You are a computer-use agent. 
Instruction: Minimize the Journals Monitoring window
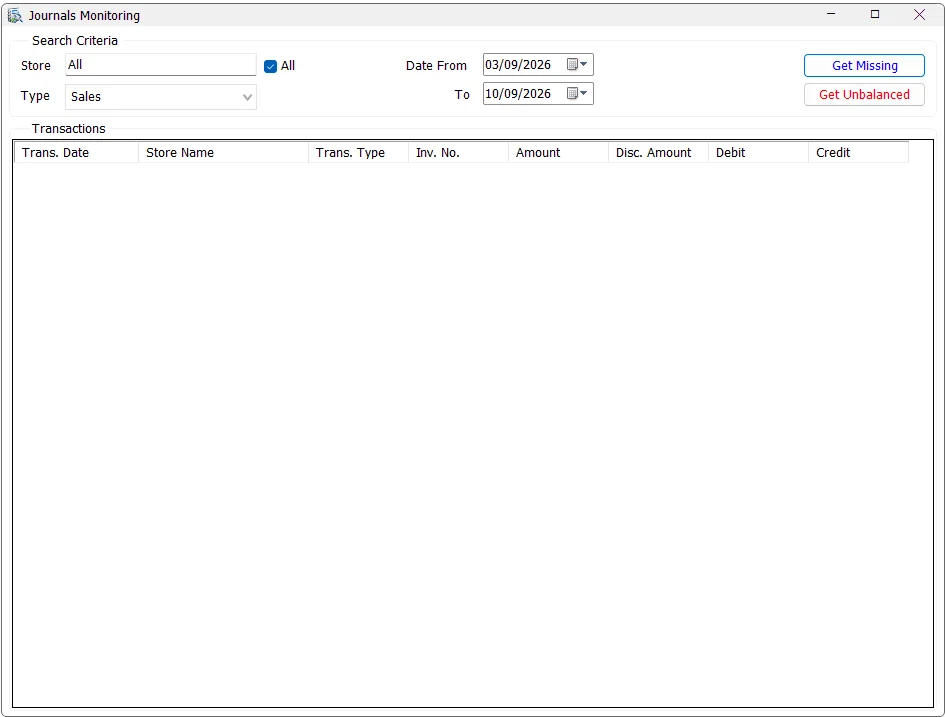[x=831, y=14]
